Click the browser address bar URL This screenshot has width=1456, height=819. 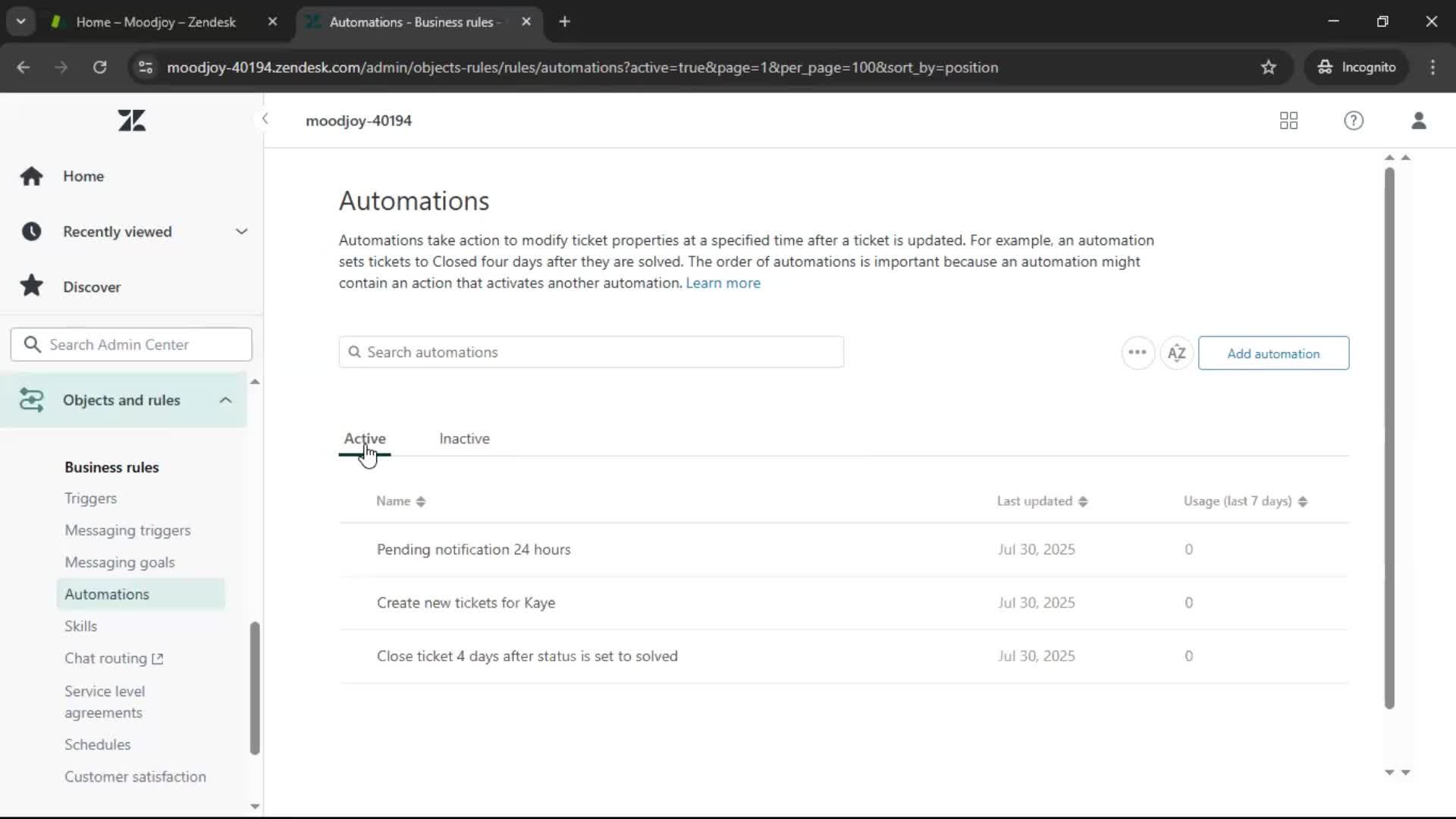coord(582,67)
